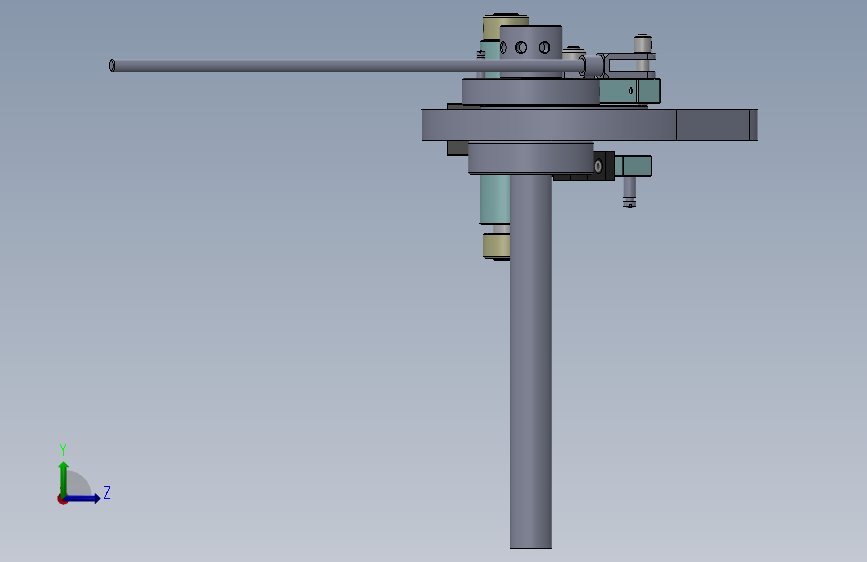Select the lower disc beneath the plate
867x562 pixels.
click(x=531, y=158)
